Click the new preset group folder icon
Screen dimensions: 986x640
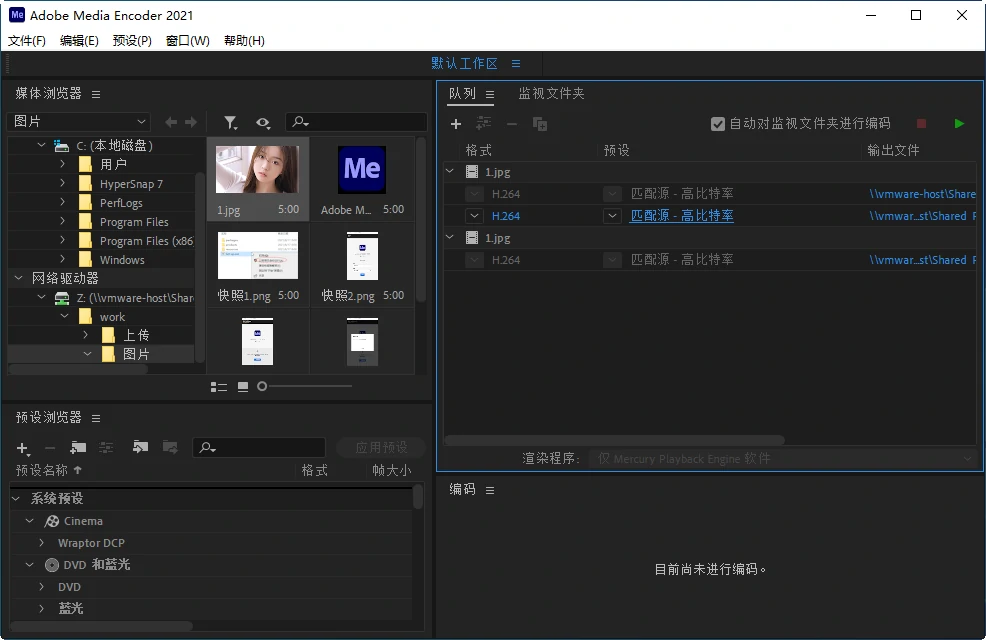(78, 447)
